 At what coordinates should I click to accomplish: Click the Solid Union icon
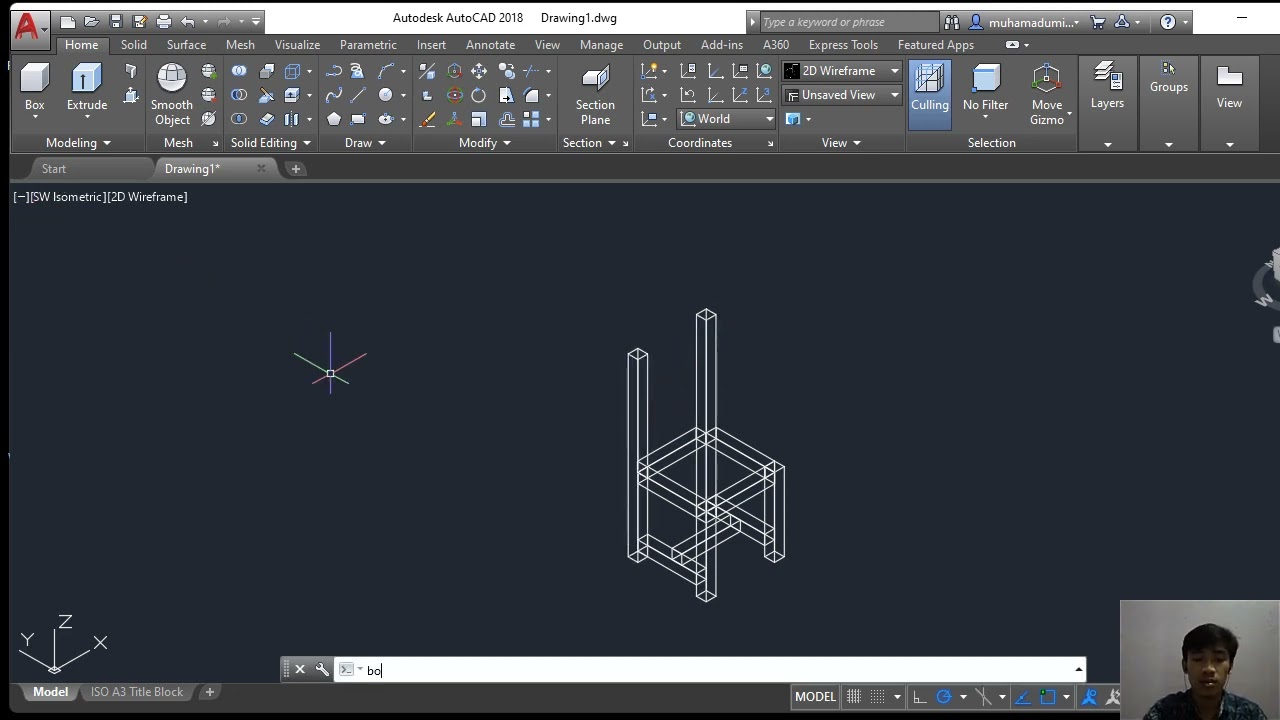(239, 71)
